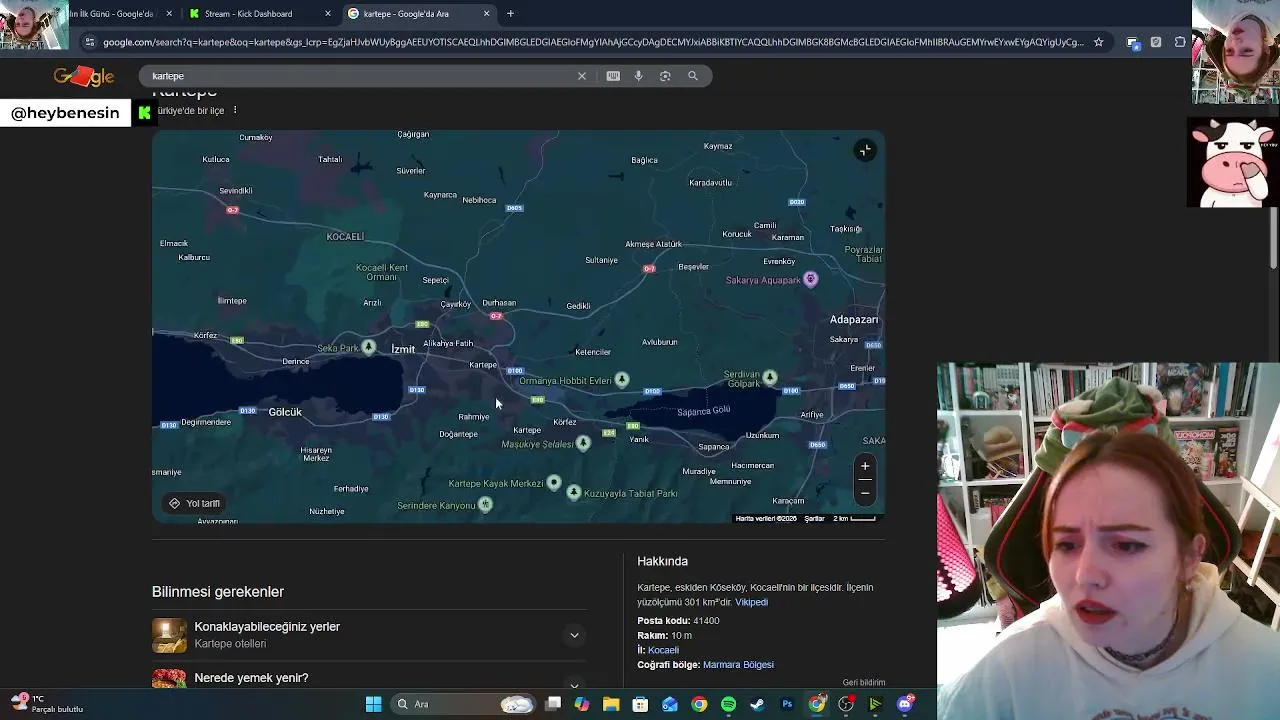Screen dimensions: 1280x720
Task: Select Ormanya Hobbit Evleri map marker
Action: pyautogui.click(x=622, y=380)
